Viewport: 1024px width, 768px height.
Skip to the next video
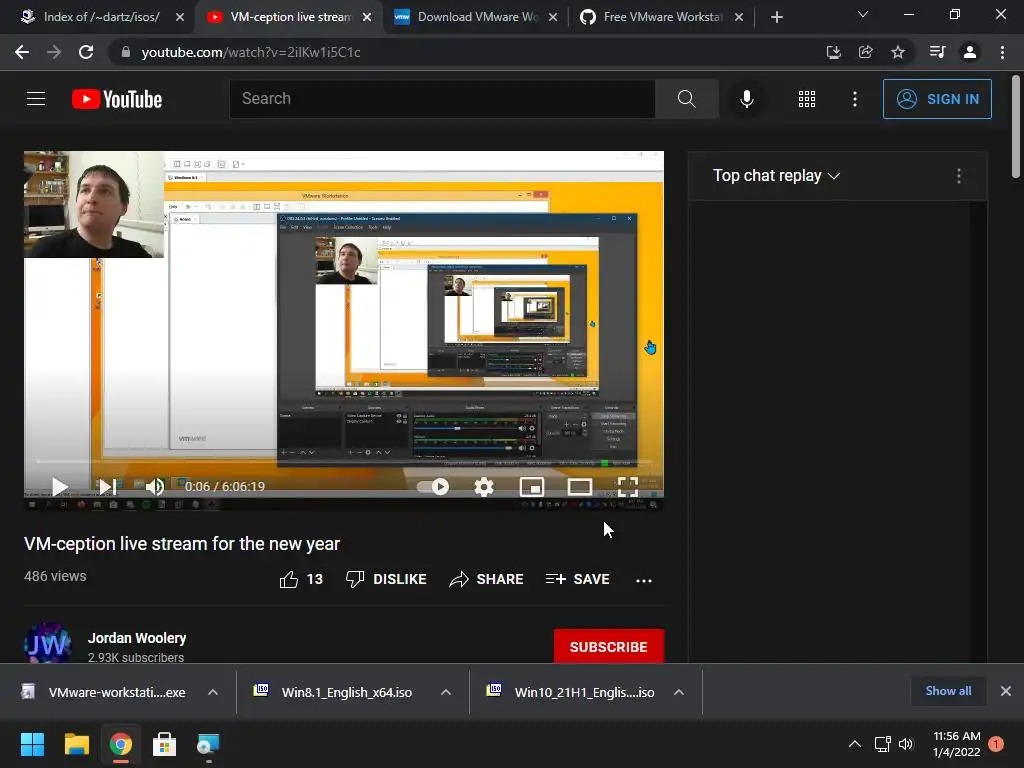click(x=107, y=487)
